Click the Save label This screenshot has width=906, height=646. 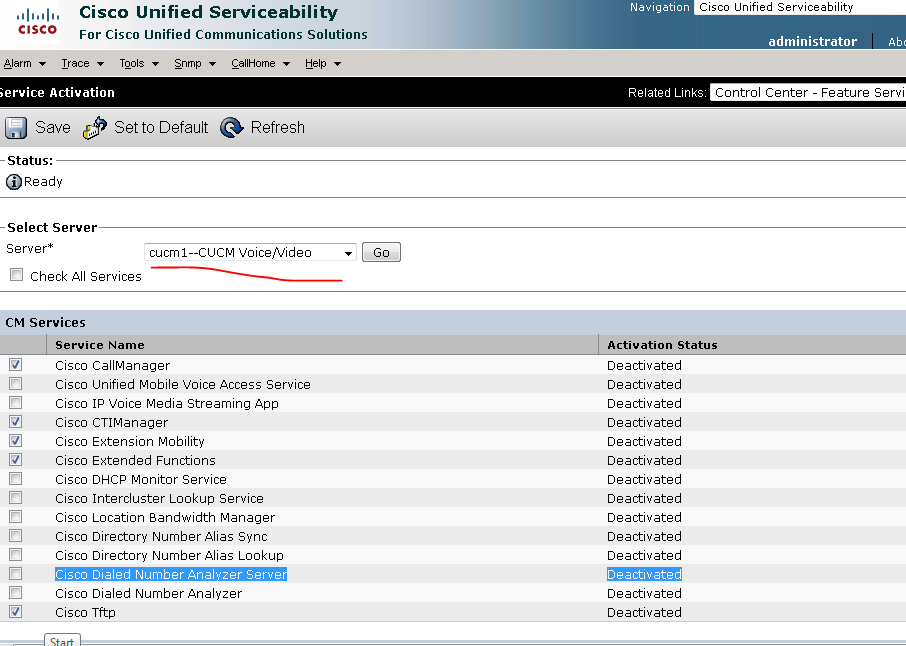[53, 127]
